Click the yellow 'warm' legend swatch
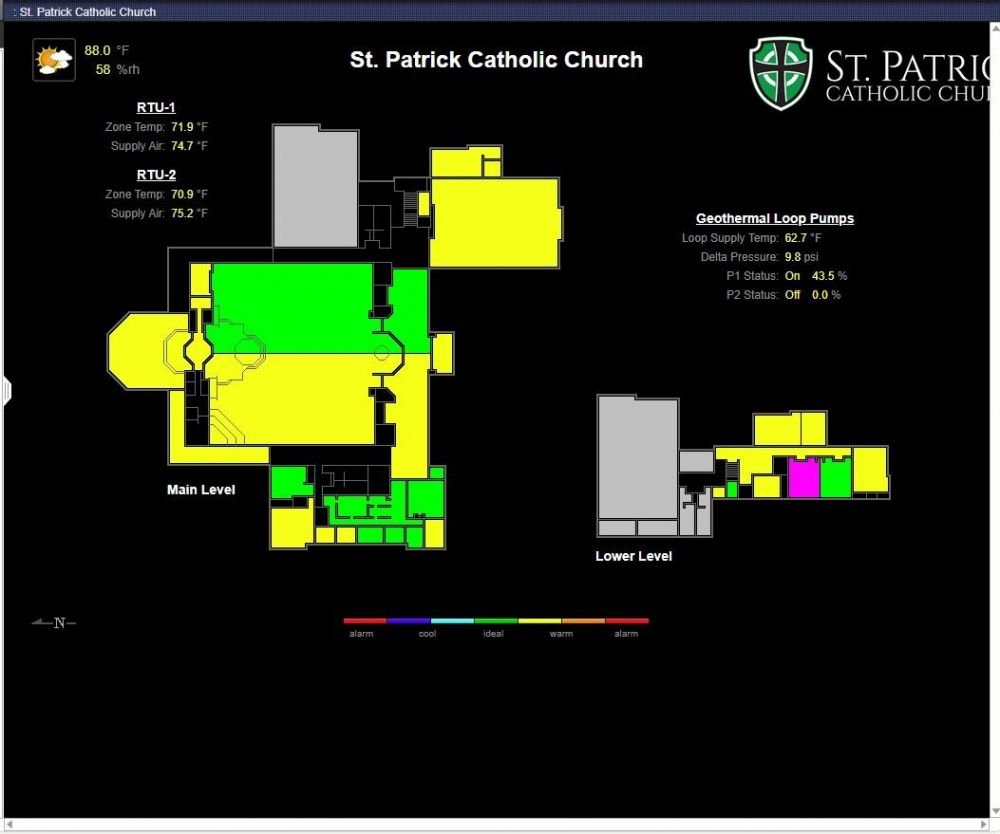This screenshot has width=1000, height=834. click(539, 621)
